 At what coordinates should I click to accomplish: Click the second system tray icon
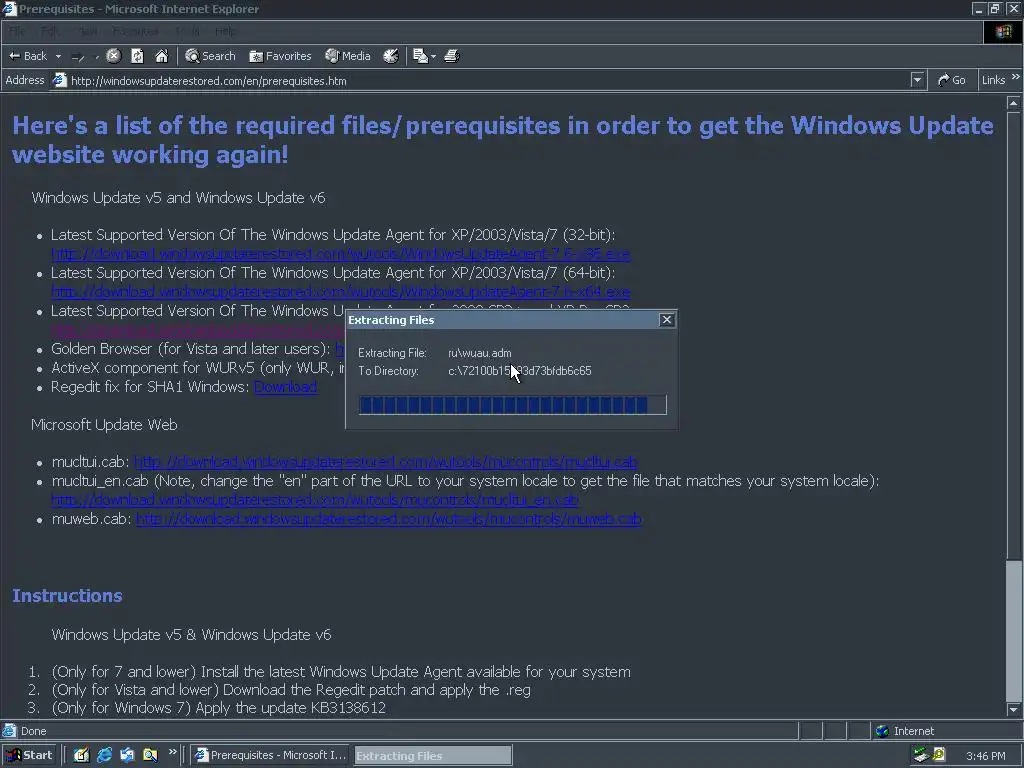pyautogui.click(x=939, y=754)
